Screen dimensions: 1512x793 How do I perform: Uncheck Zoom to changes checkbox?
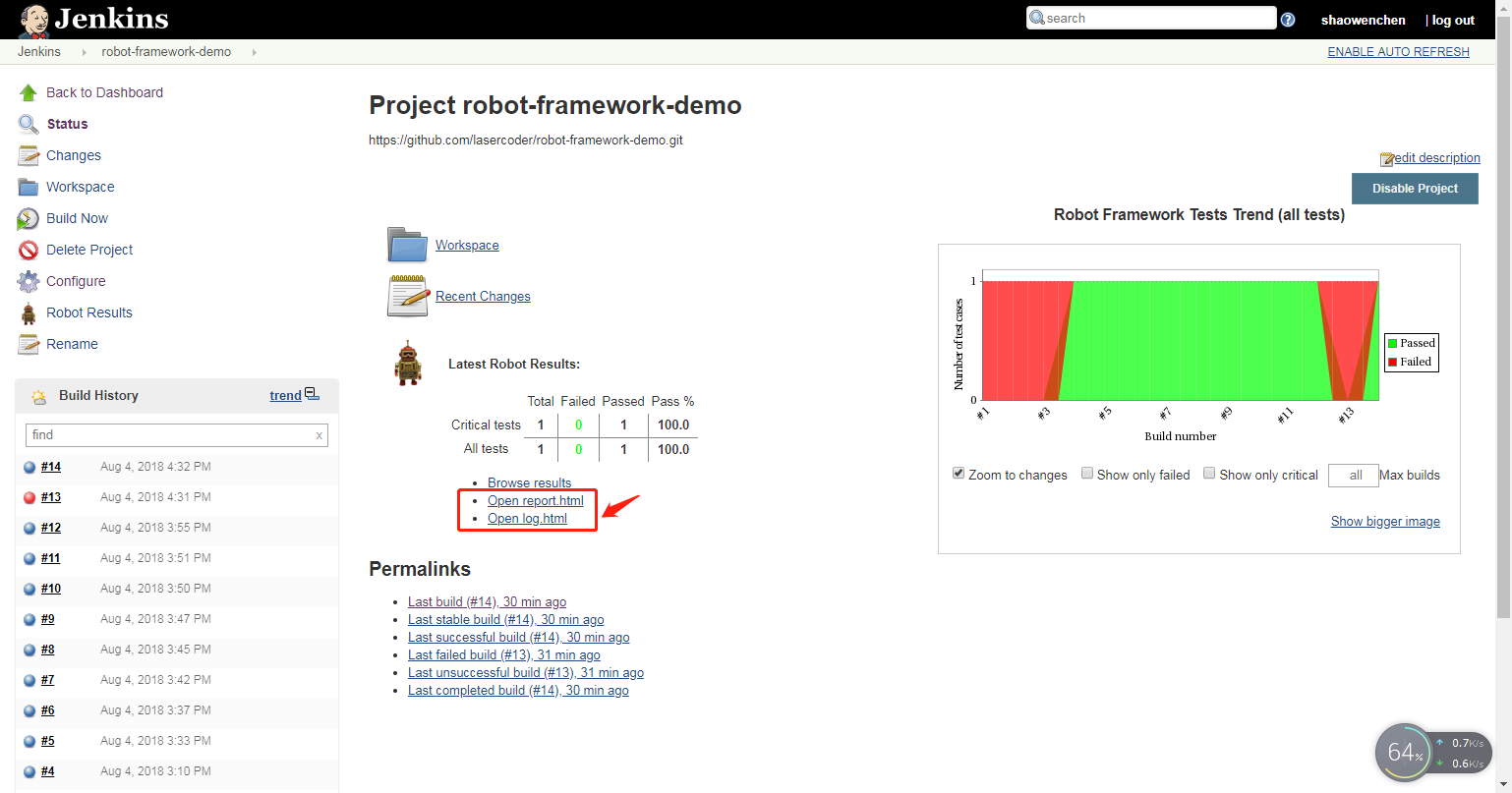point(959,474)
